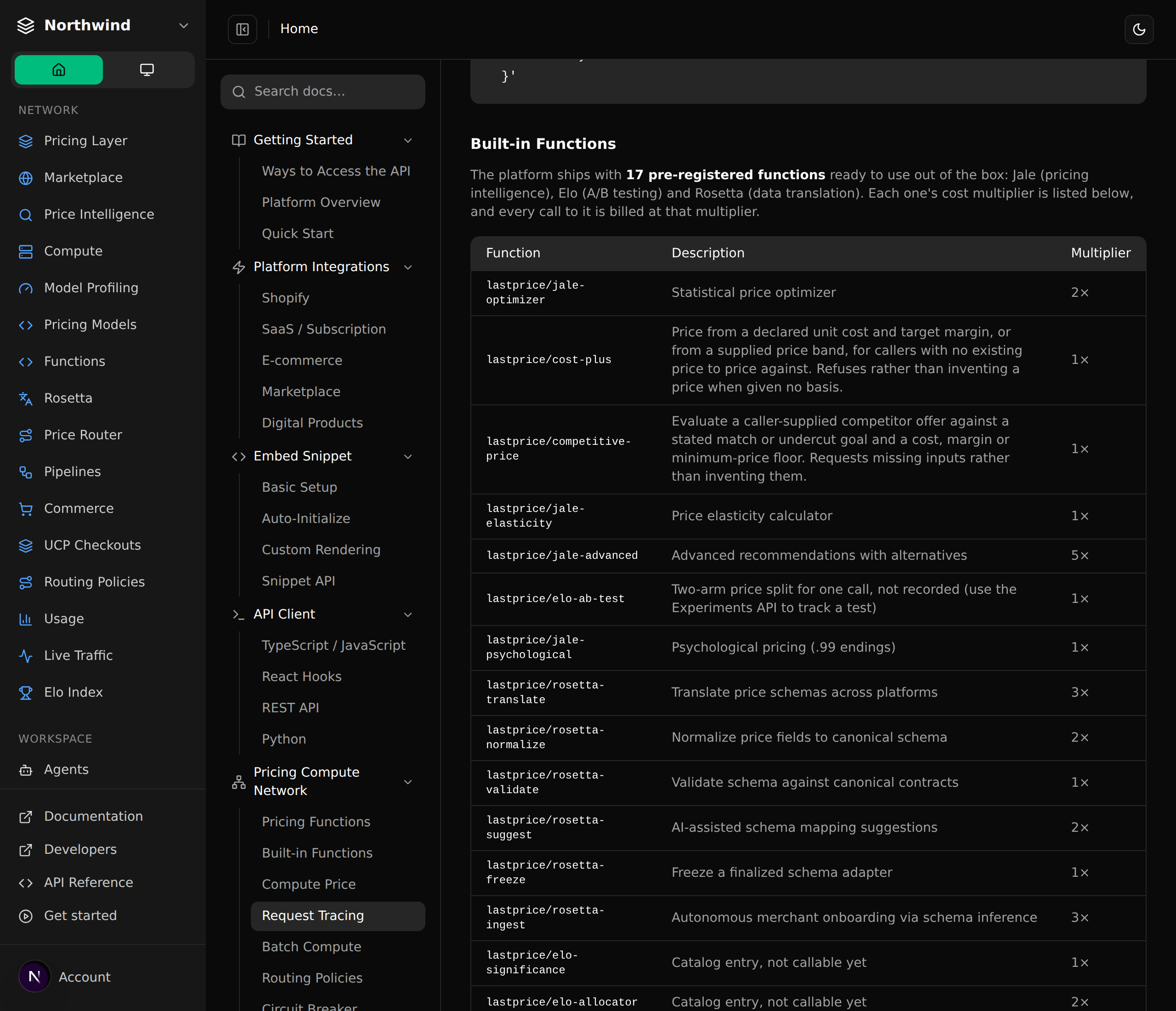Open Elo Index trophy icon
The height and width of the screenshot is (1011, 1176).
point(26,693)
